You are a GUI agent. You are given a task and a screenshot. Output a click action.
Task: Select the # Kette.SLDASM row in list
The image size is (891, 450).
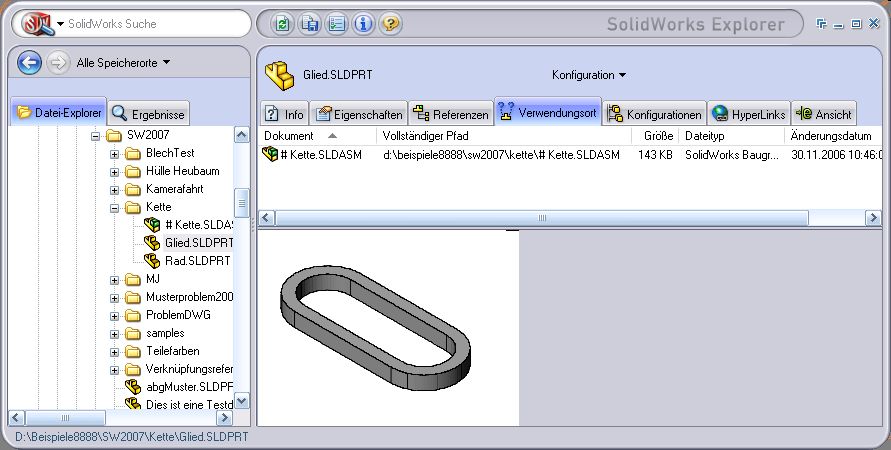click(571, 155)
